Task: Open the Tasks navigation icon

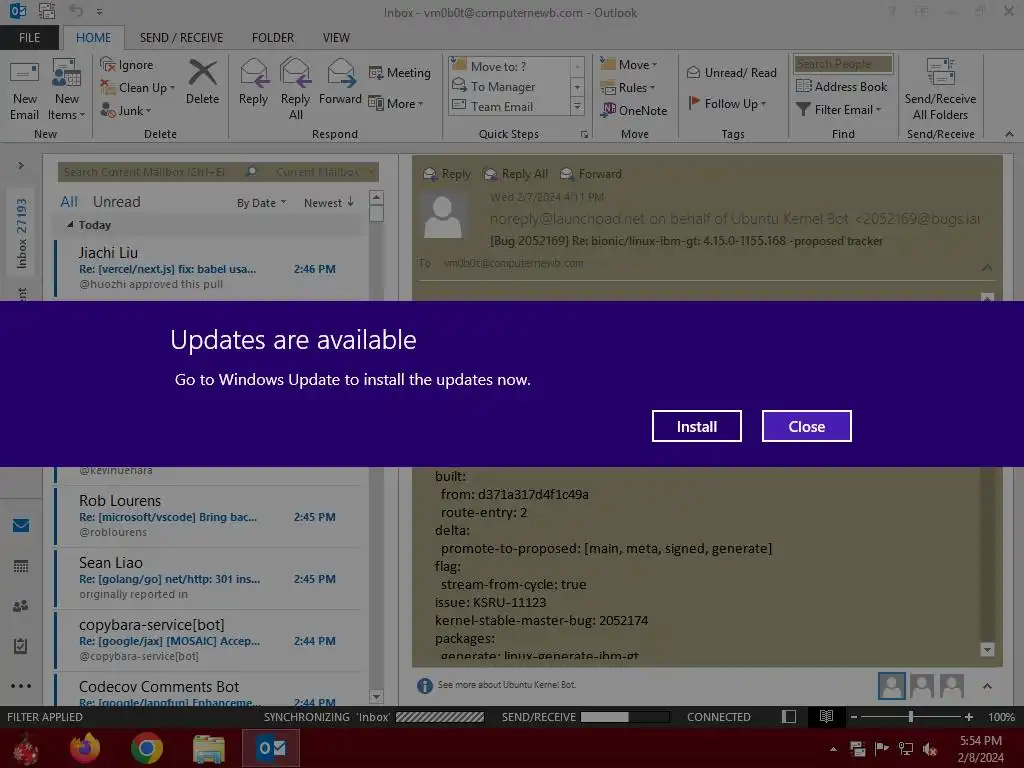Action: click(21, 646)
